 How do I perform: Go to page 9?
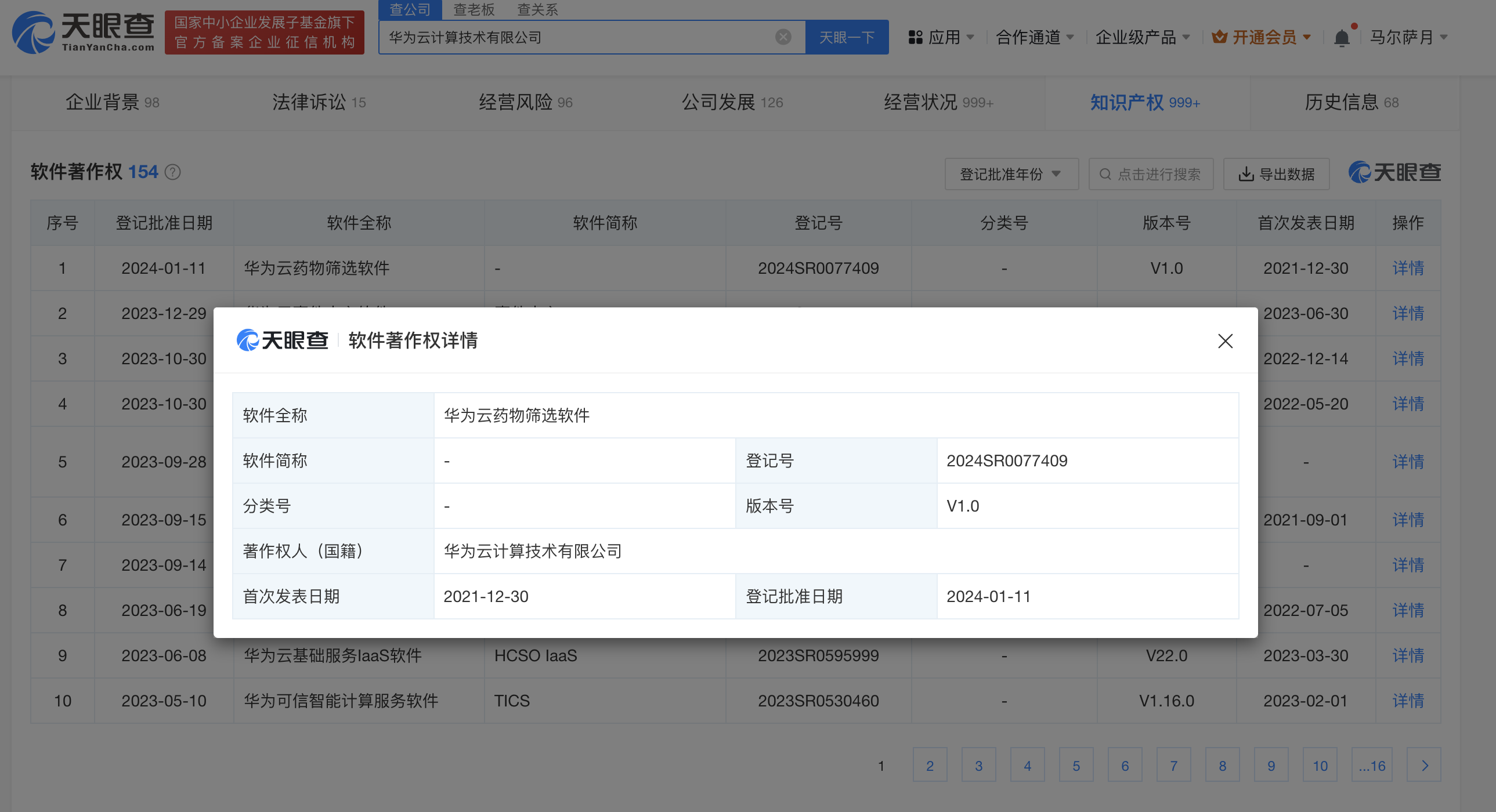[1271, 765]
